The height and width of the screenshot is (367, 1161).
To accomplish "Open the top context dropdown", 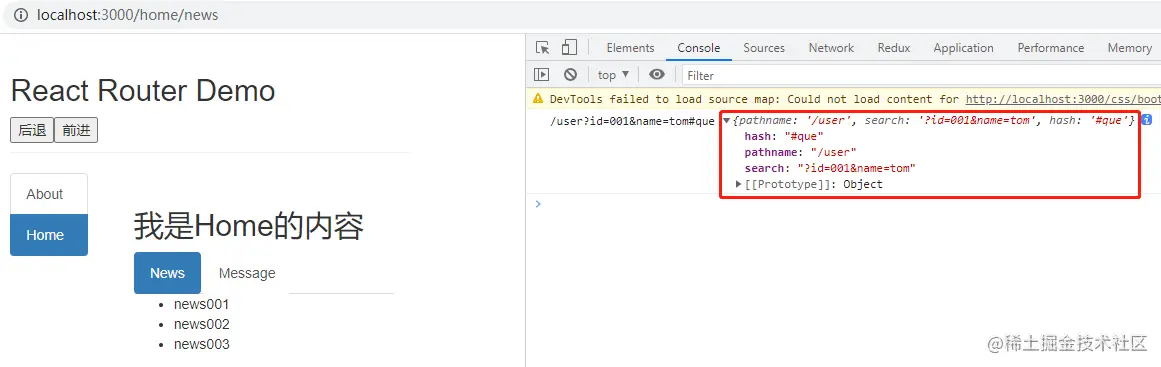I will (614, 75).
